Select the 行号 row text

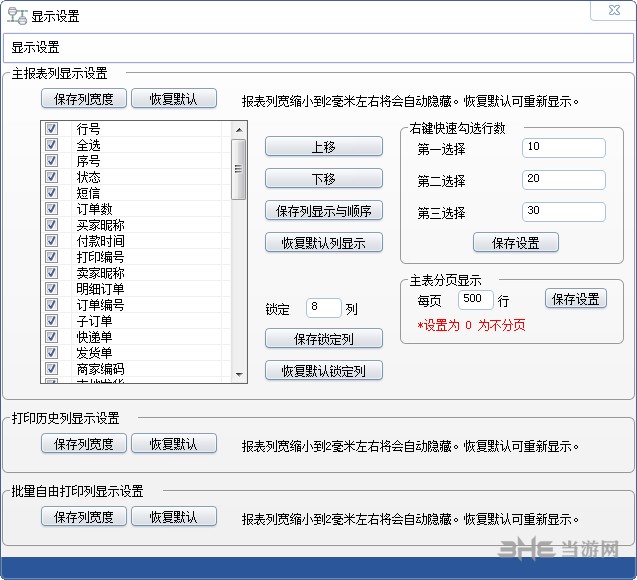point(88,129)
